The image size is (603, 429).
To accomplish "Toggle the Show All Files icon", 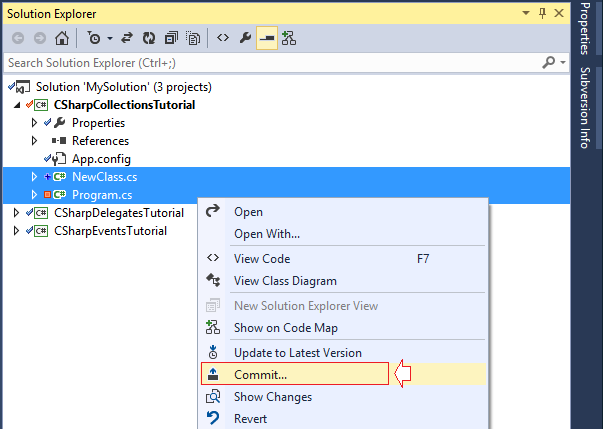I will (x=193, y=38).
